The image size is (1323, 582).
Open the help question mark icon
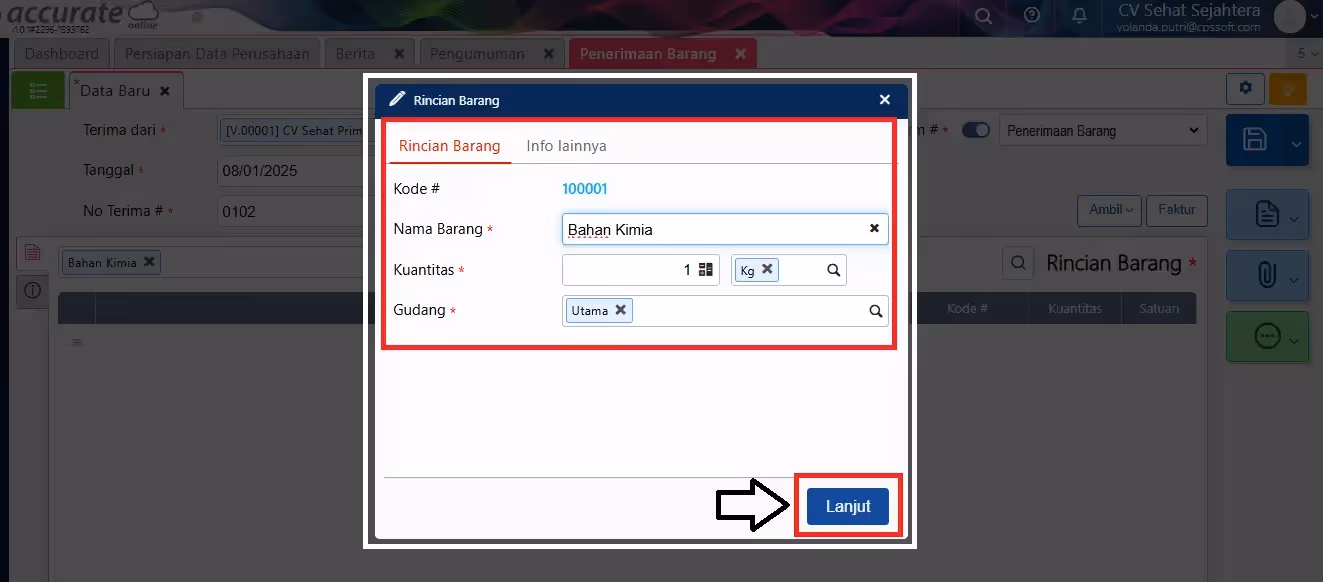point(1031,17)
